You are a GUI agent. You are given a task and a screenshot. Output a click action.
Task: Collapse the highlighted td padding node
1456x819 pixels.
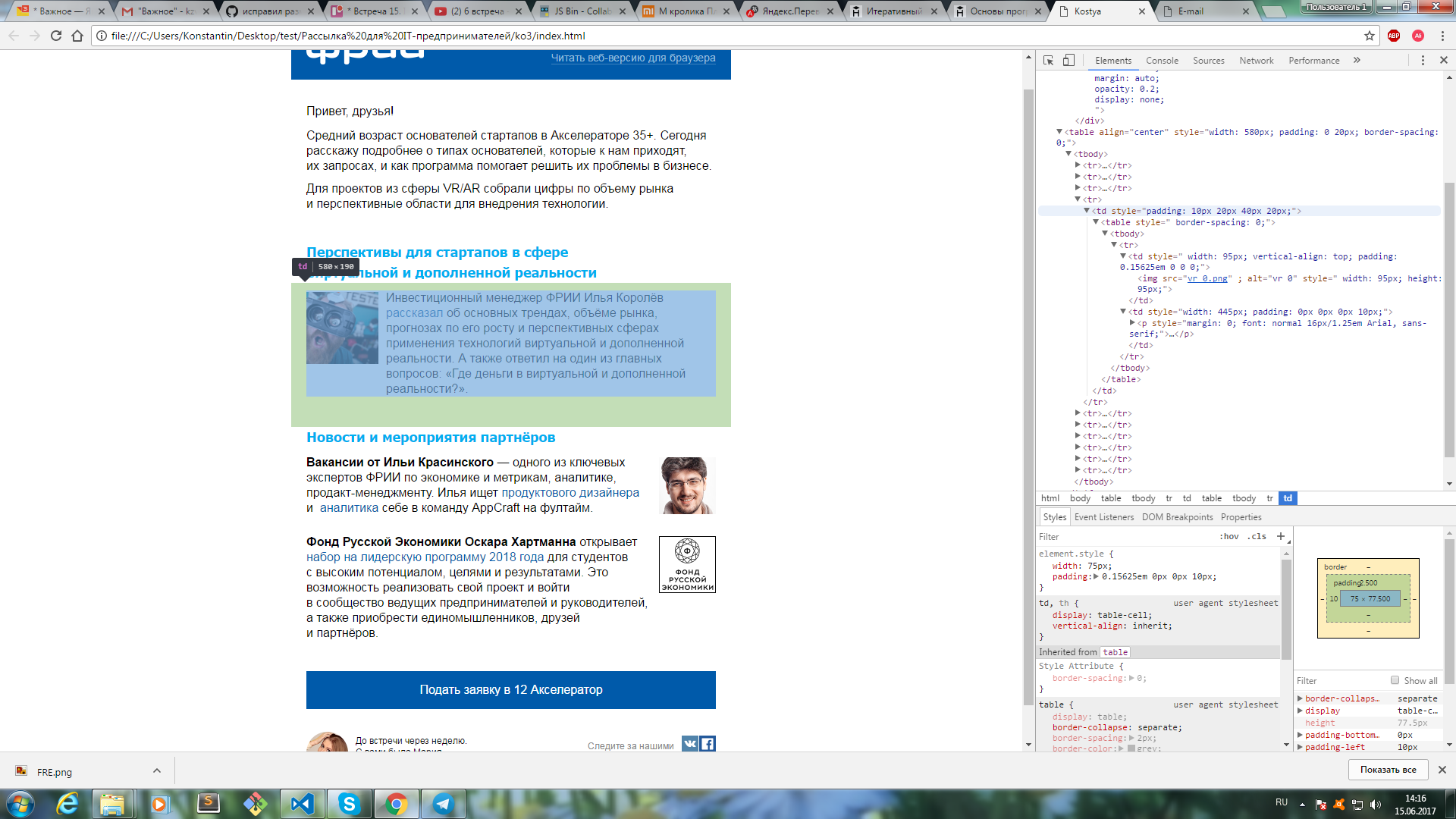pos(1087,211)
